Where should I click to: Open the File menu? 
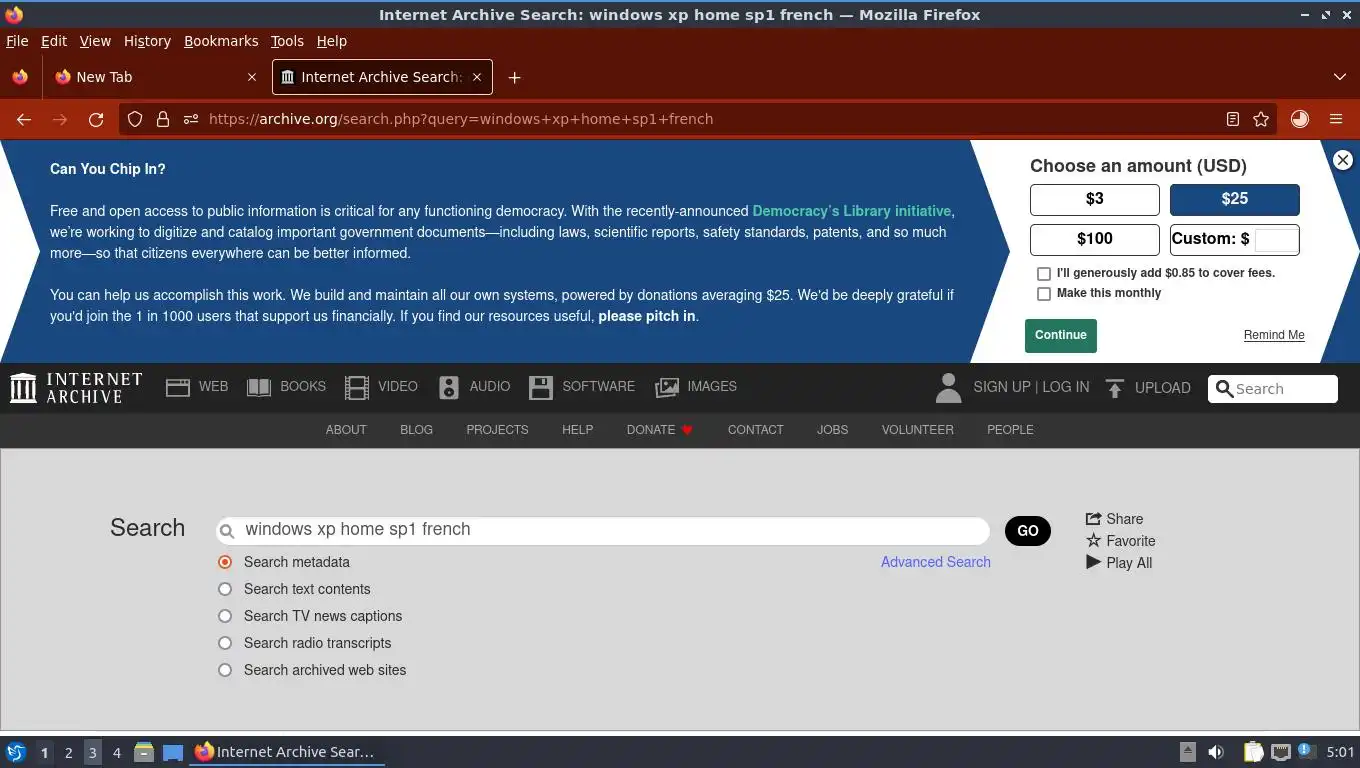(x=17, y=41)
